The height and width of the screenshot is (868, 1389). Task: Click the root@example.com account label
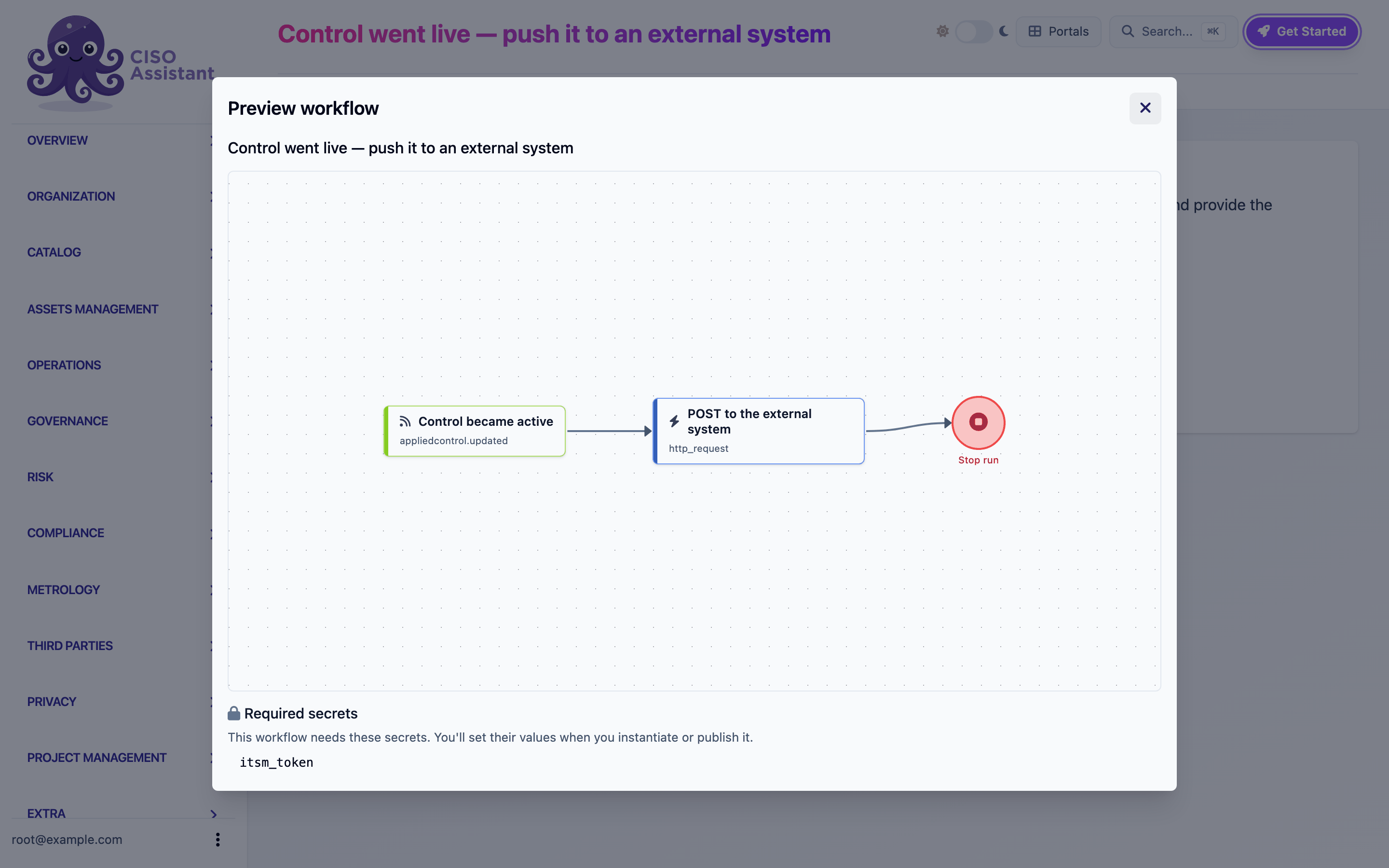(x=67, y=839)
